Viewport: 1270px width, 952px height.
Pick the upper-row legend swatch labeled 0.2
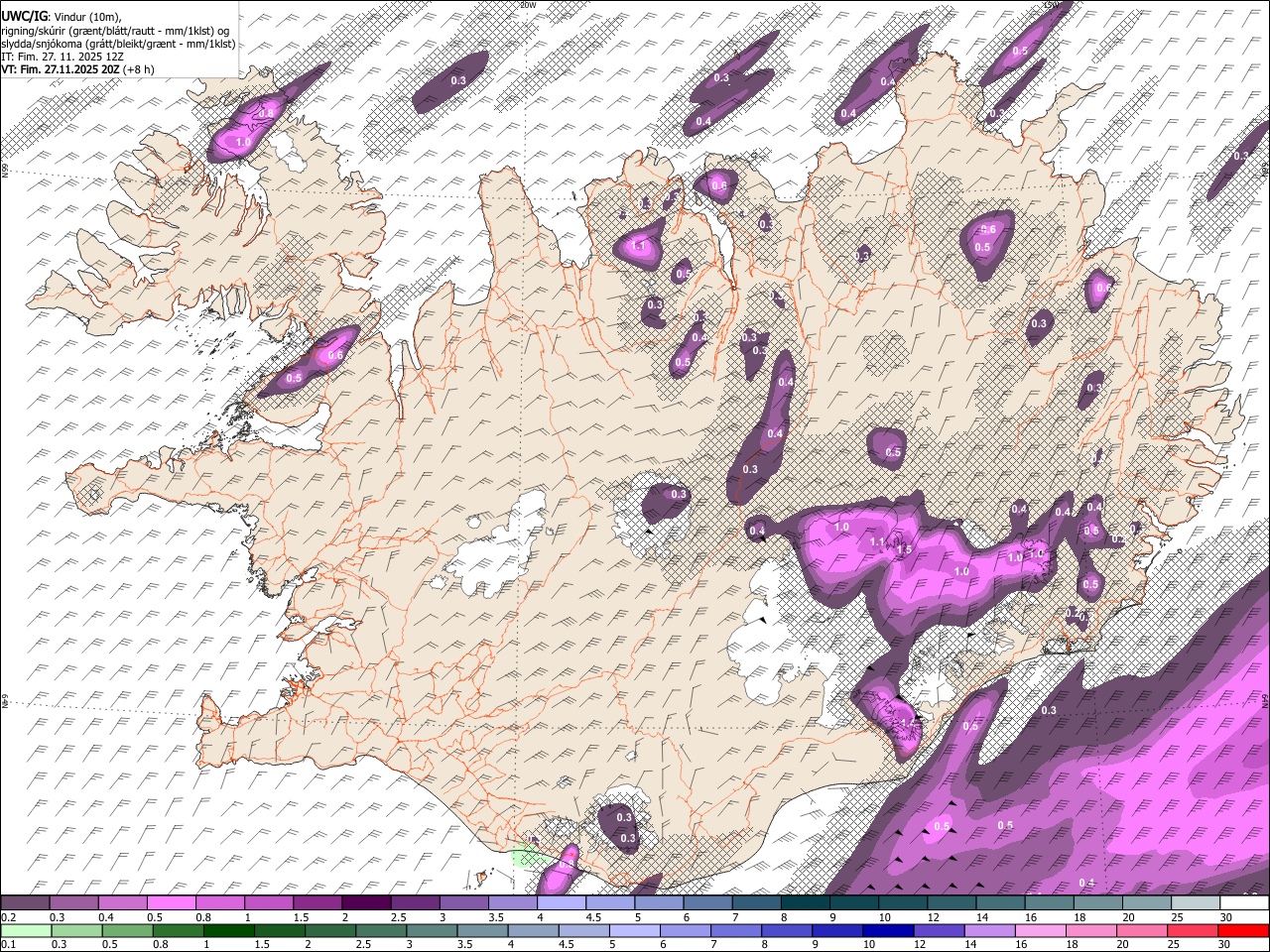(x=25, y=903)
